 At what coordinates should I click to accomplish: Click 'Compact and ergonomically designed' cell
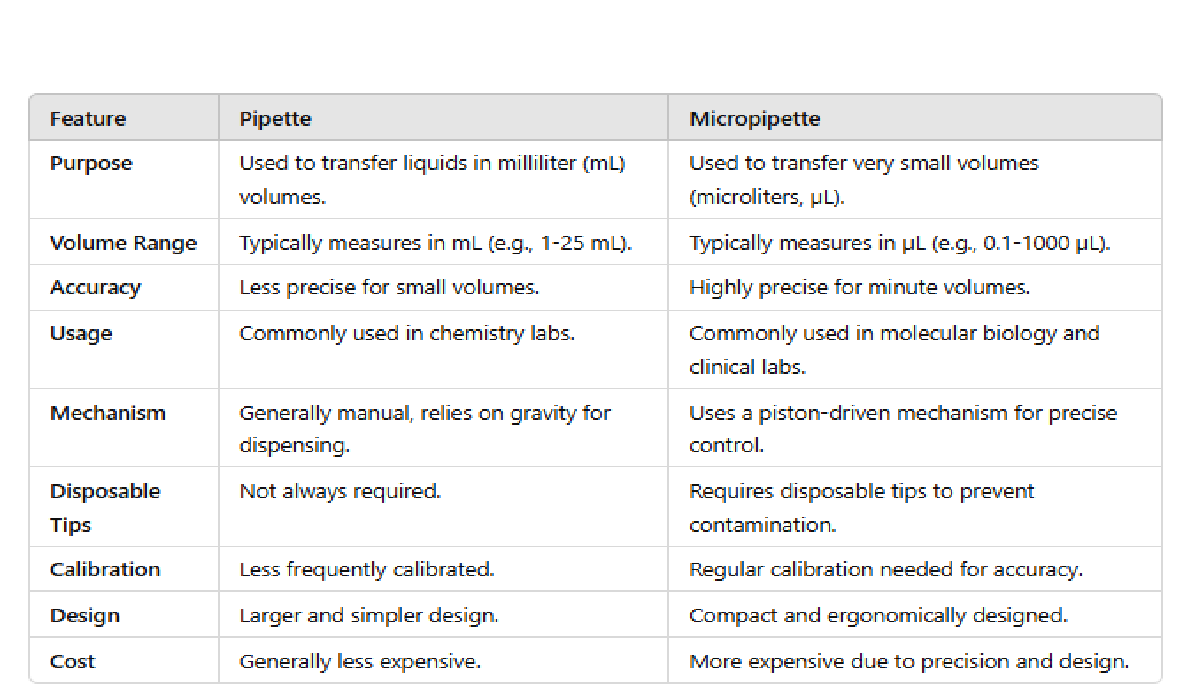(877, 615)
